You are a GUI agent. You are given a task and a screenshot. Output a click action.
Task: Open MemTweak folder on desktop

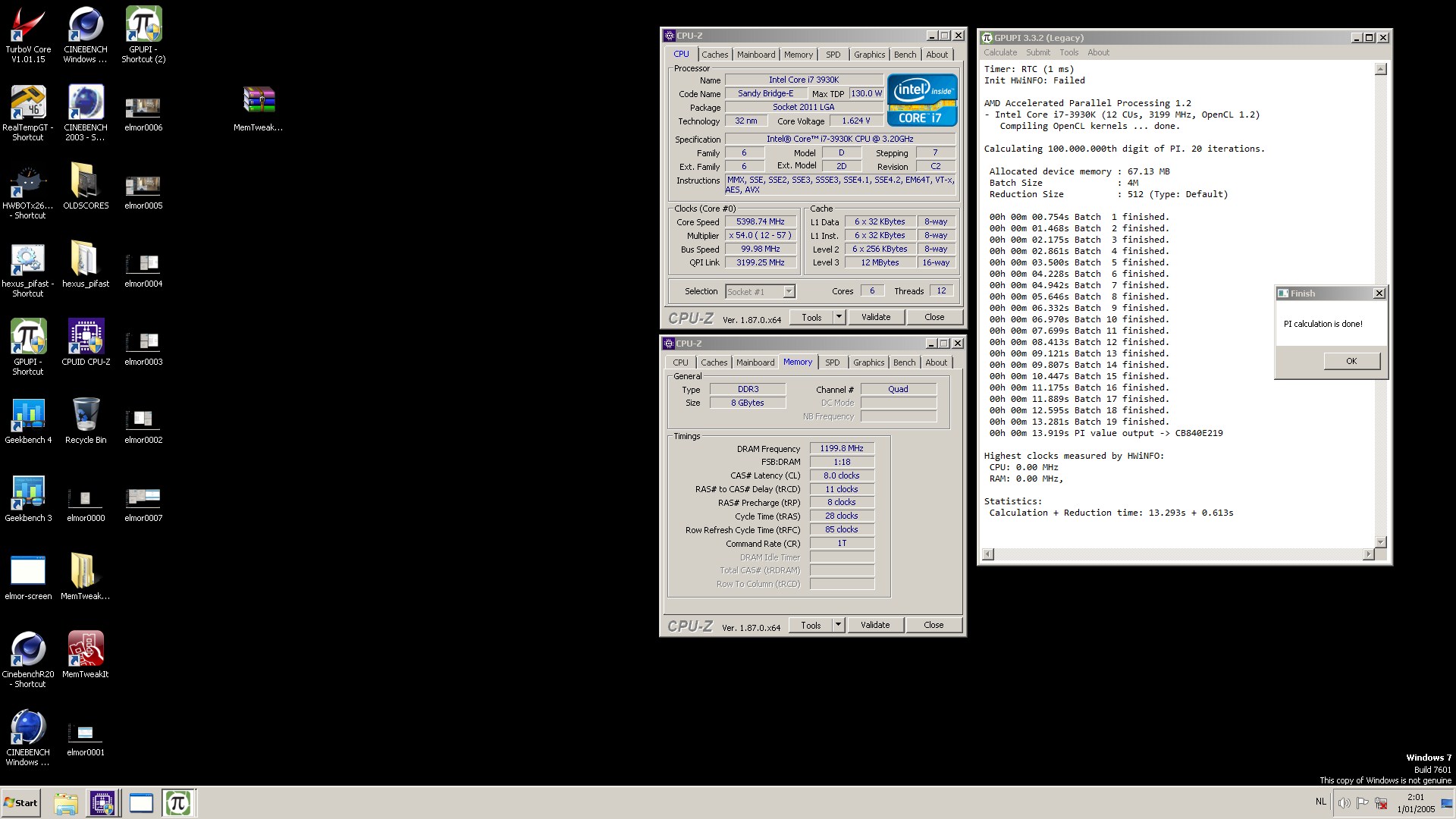click(86, 576)
